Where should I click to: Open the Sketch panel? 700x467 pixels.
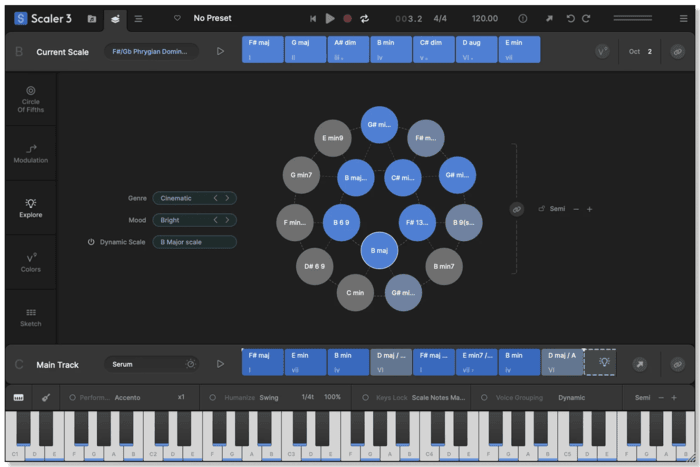[x=31, y=316]
